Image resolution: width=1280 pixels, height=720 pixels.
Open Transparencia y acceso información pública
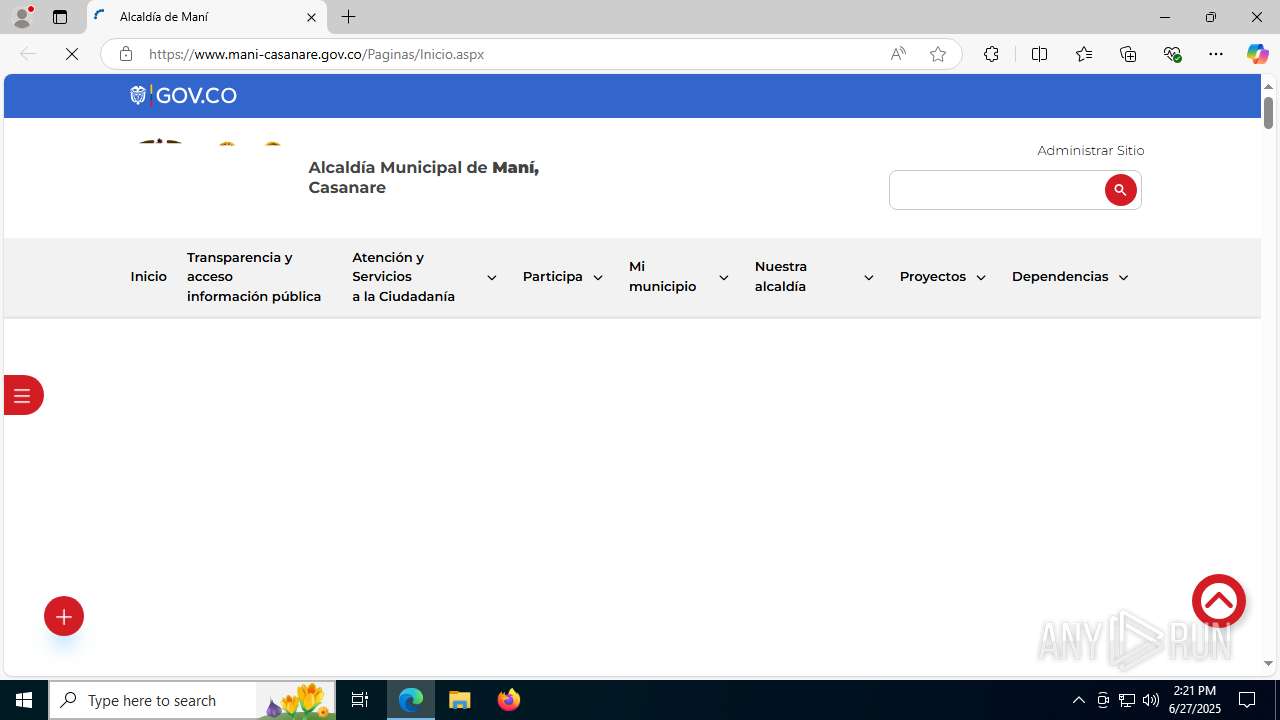tap(254, 277)
